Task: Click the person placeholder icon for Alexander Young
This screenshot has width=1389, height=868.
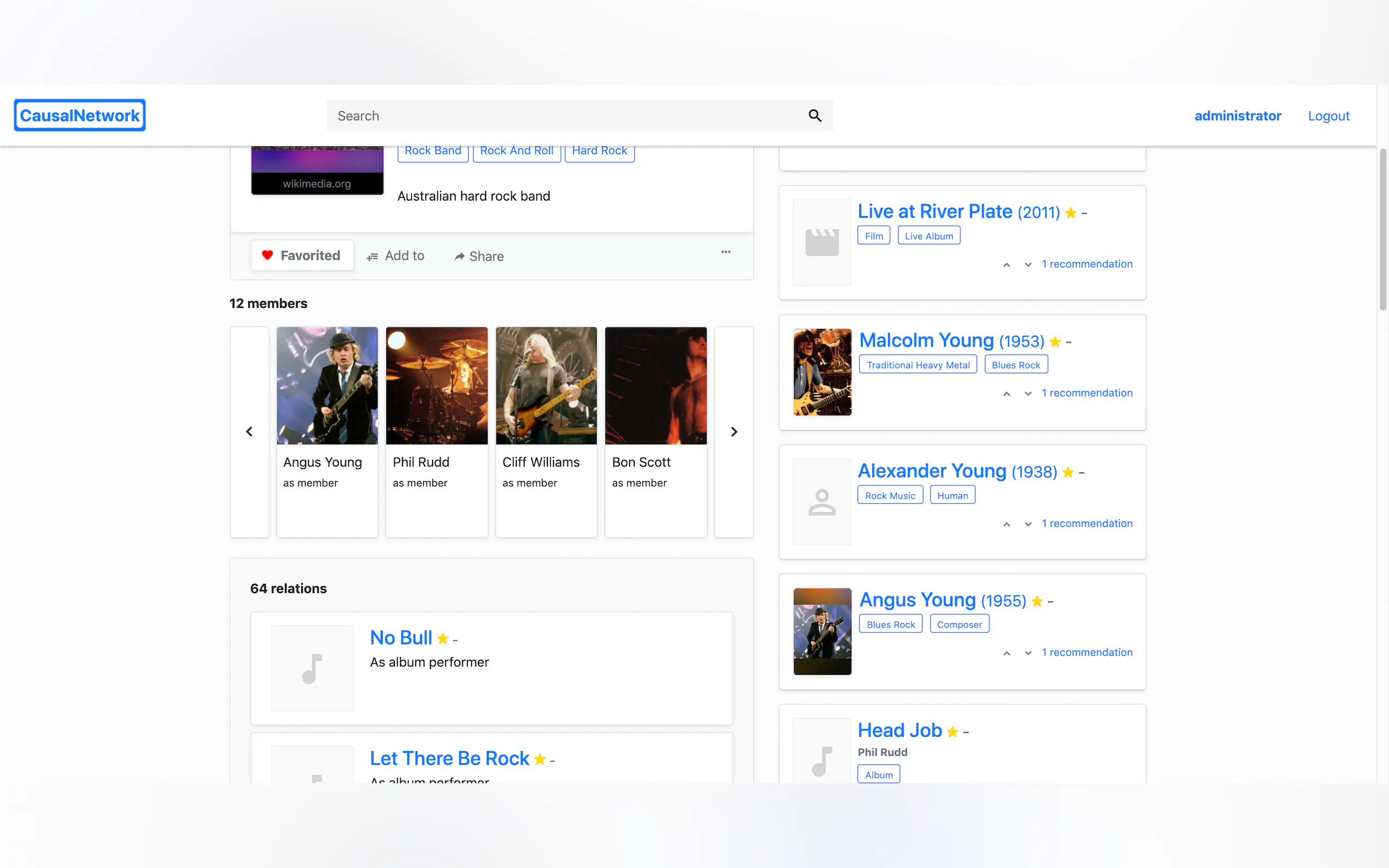Action: coord(822,502)
